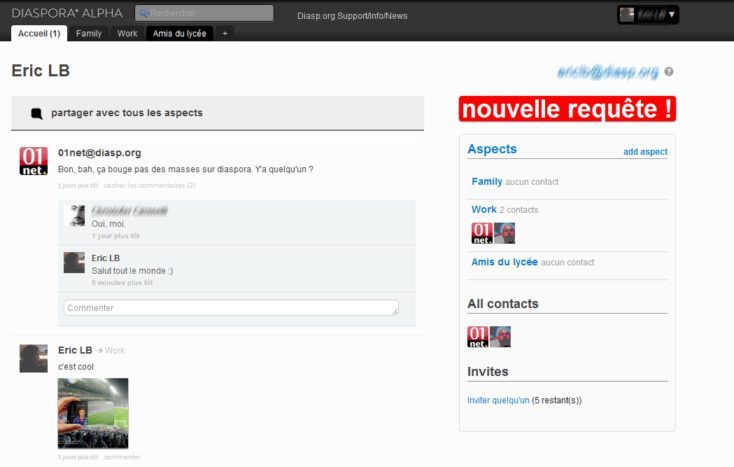
Task: Open 01net avatar under Work aspect
Action: [481, 233]
